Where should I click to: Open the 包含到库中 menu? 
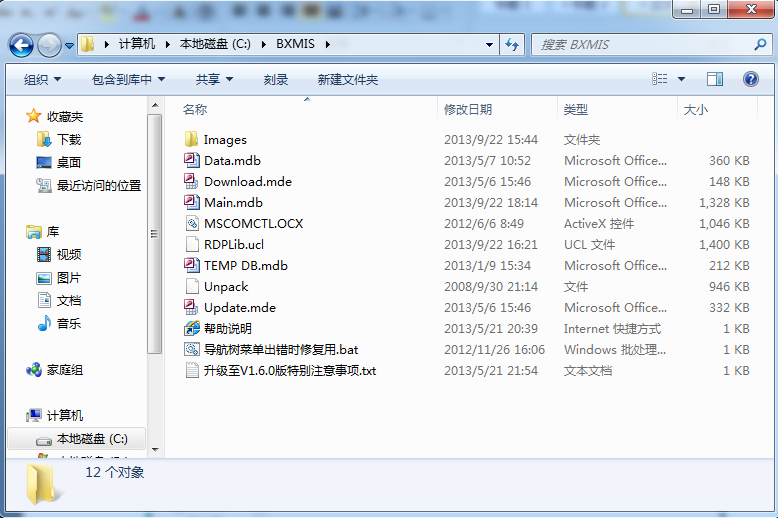point(128,79)
